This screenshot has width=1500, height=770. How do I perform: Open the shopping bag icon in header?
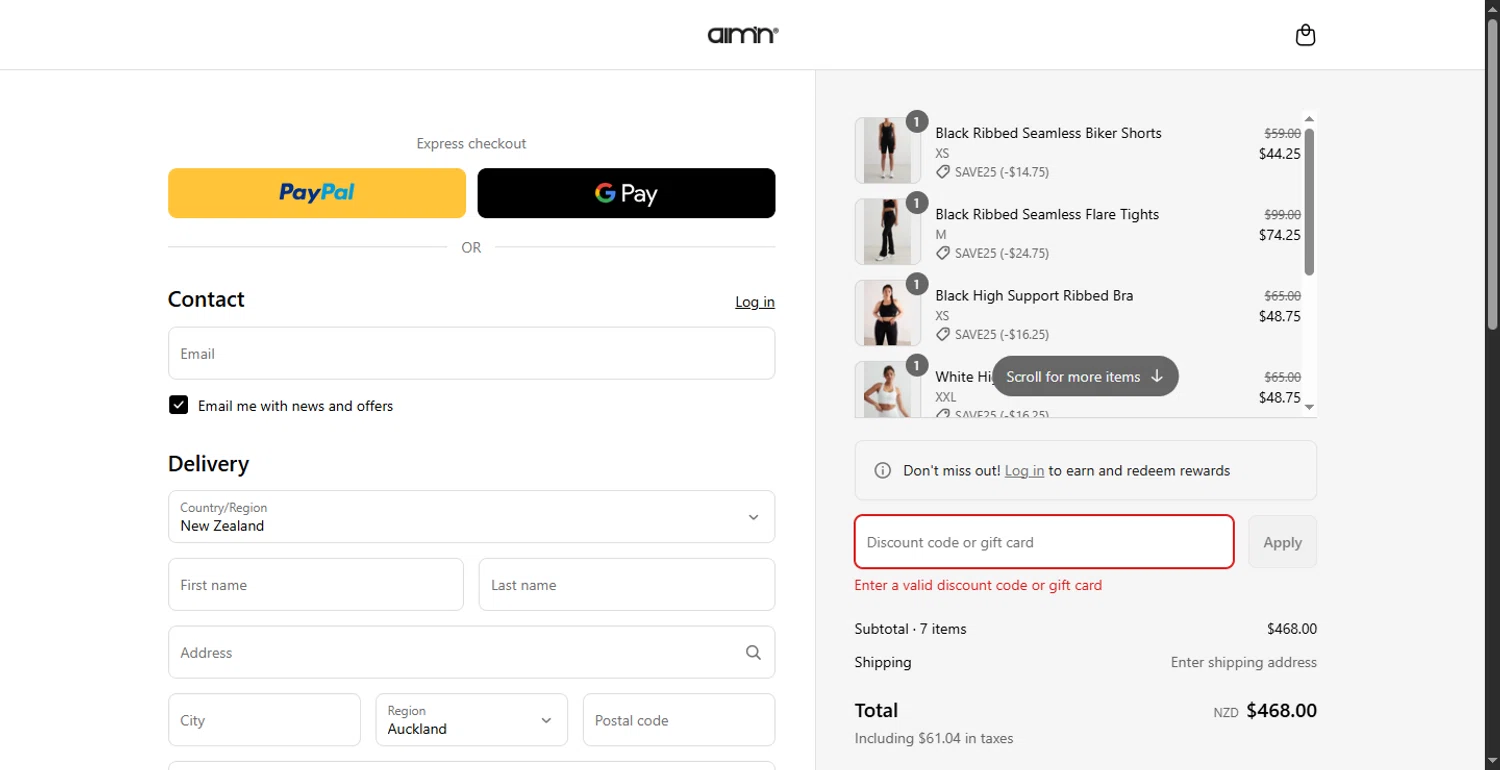[x=1305, y=35]
